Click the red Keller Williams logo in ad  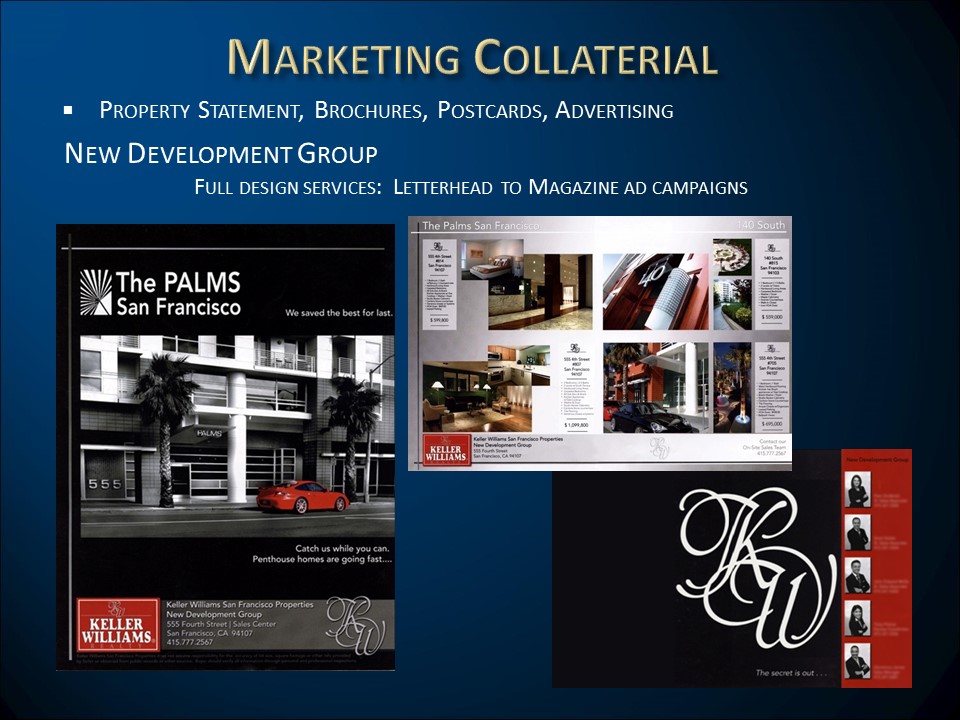118,625
